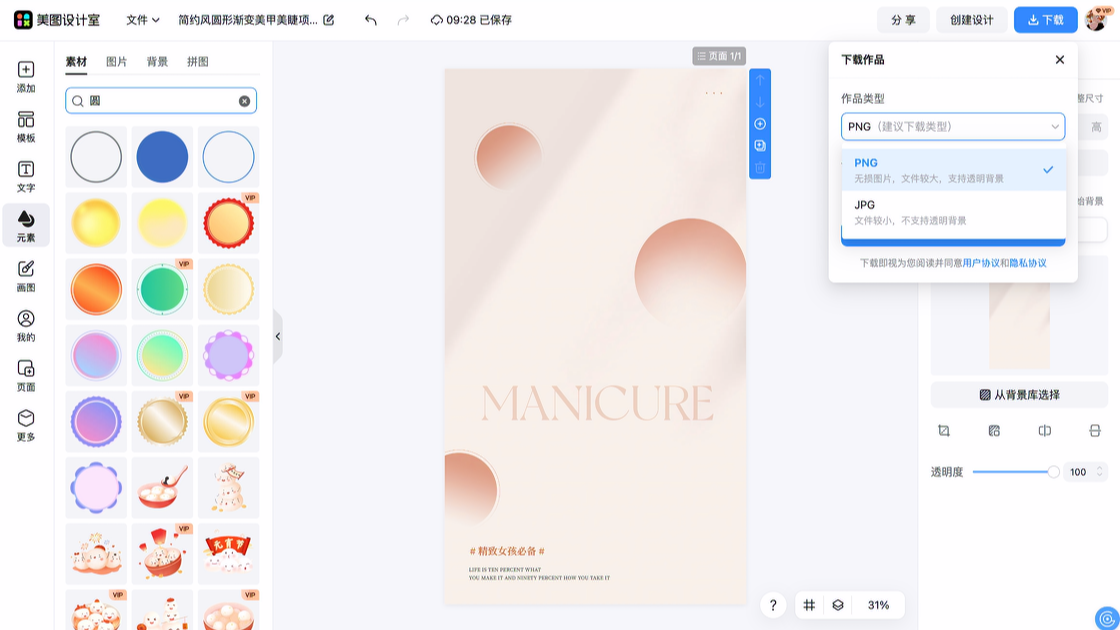Viewport: 1120px width, 630px height.
Task: Open the 模板 templates panel
Action: [x=26, y=127]
